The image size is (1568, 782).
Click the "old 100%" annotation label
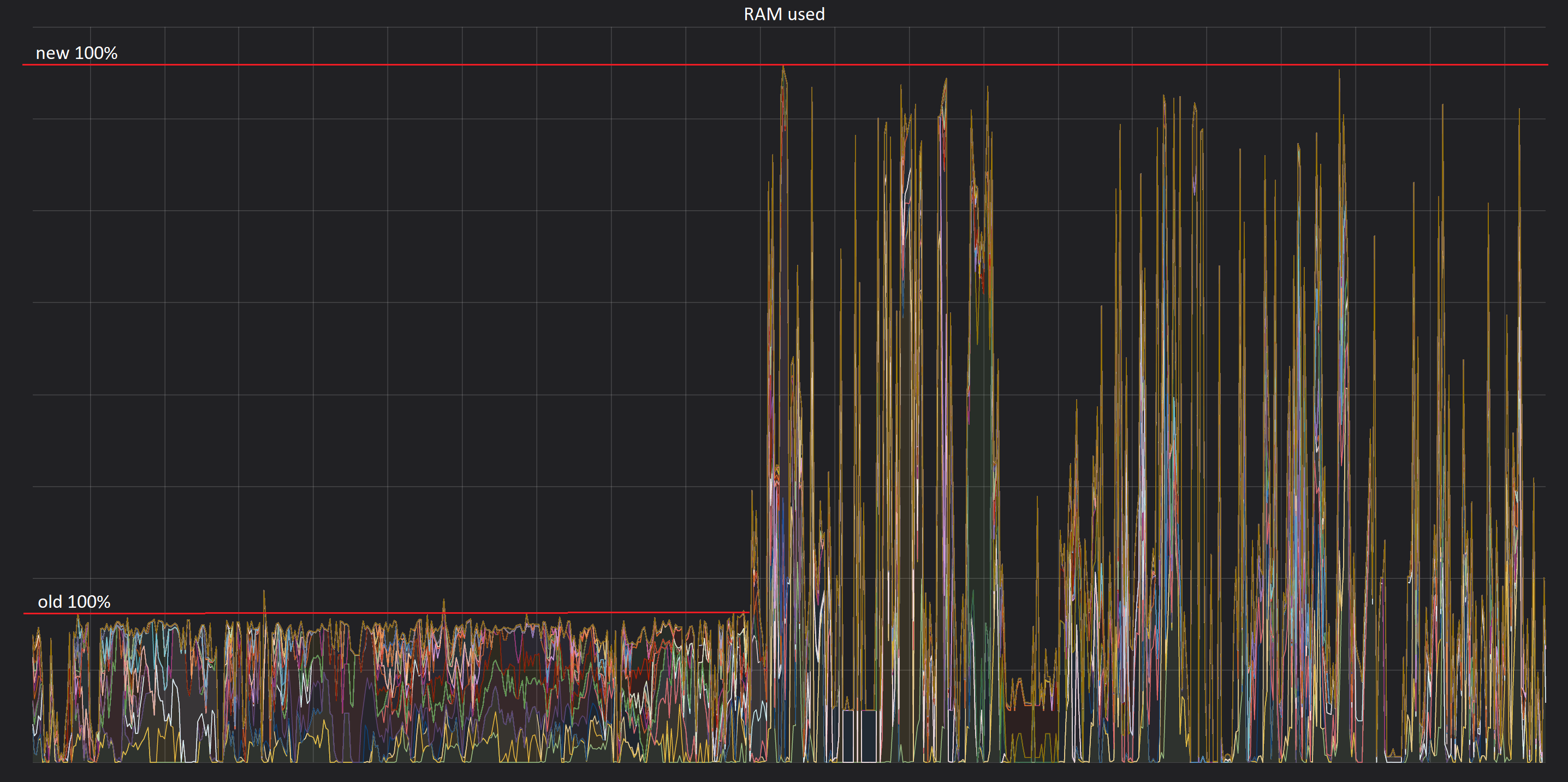(x=74, y=602)
